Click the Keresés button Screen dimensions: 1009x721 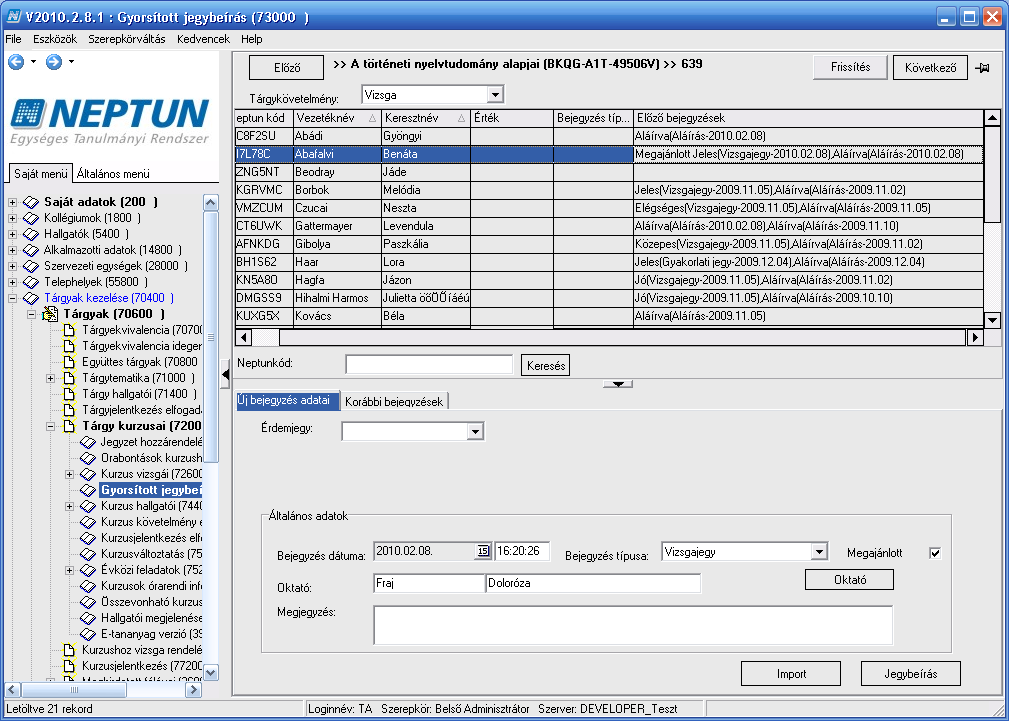[546, 366]
